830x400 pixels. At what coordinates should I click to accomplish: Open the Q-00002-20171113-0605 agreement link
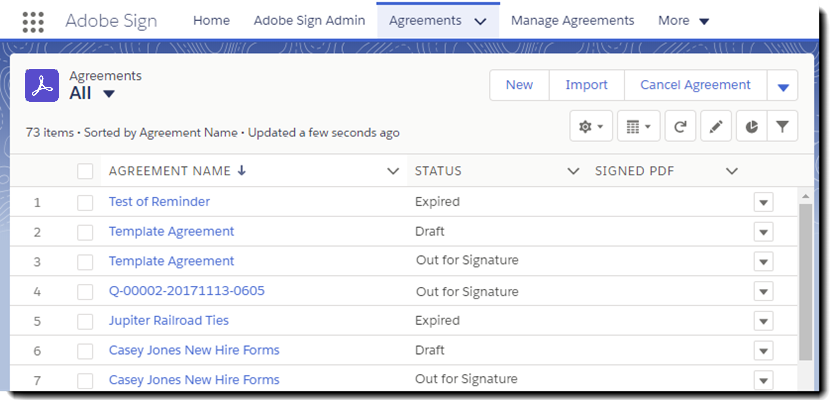tap(186, 291)
